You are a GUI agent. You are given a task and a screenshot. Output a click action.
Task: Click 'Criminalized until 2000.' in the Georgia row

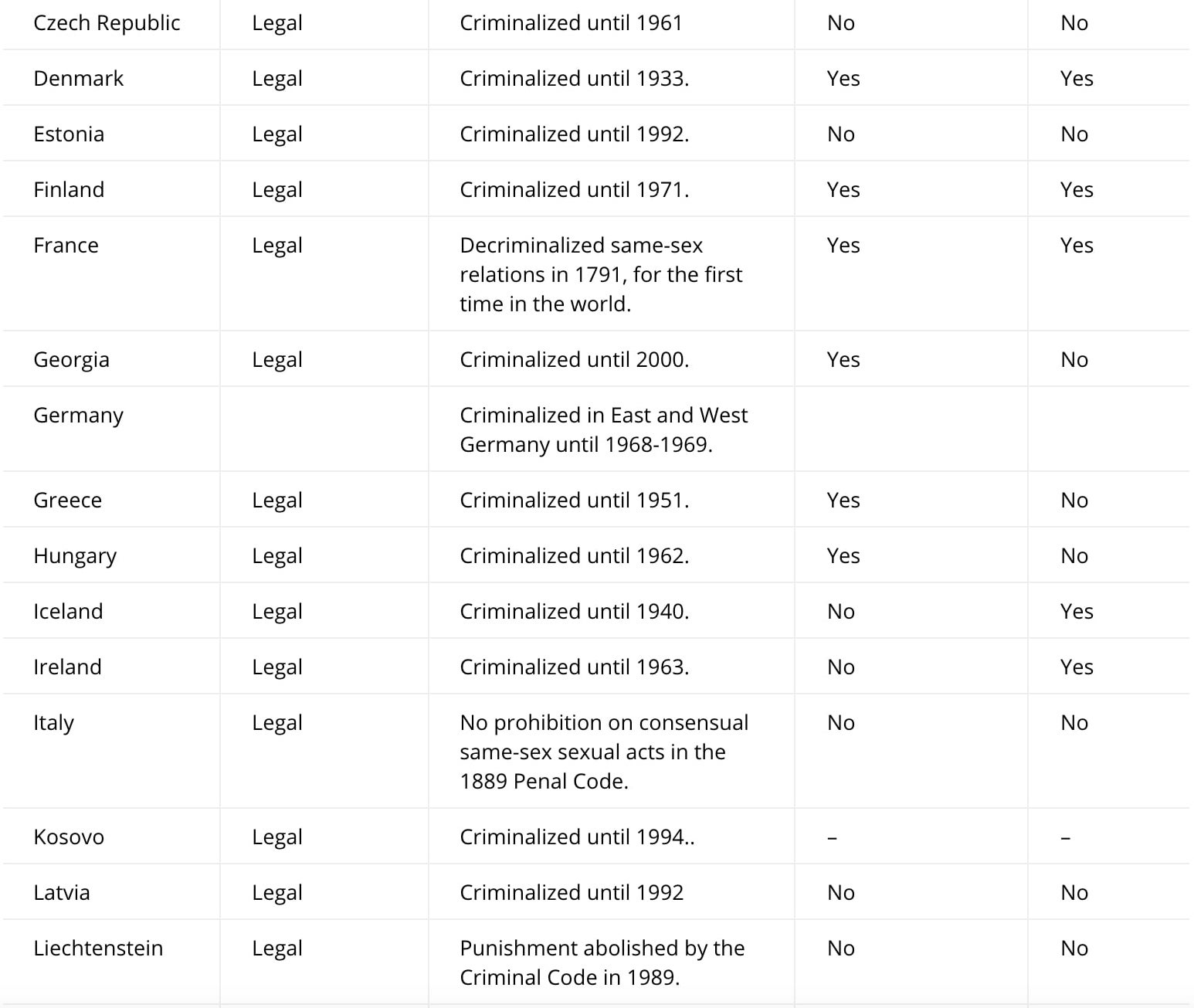[574, 360]
